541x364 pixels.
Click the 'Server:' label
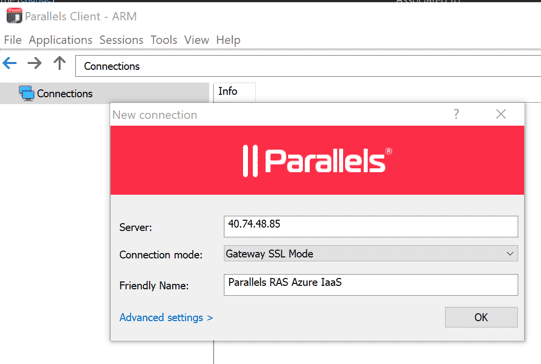[136, 227]
